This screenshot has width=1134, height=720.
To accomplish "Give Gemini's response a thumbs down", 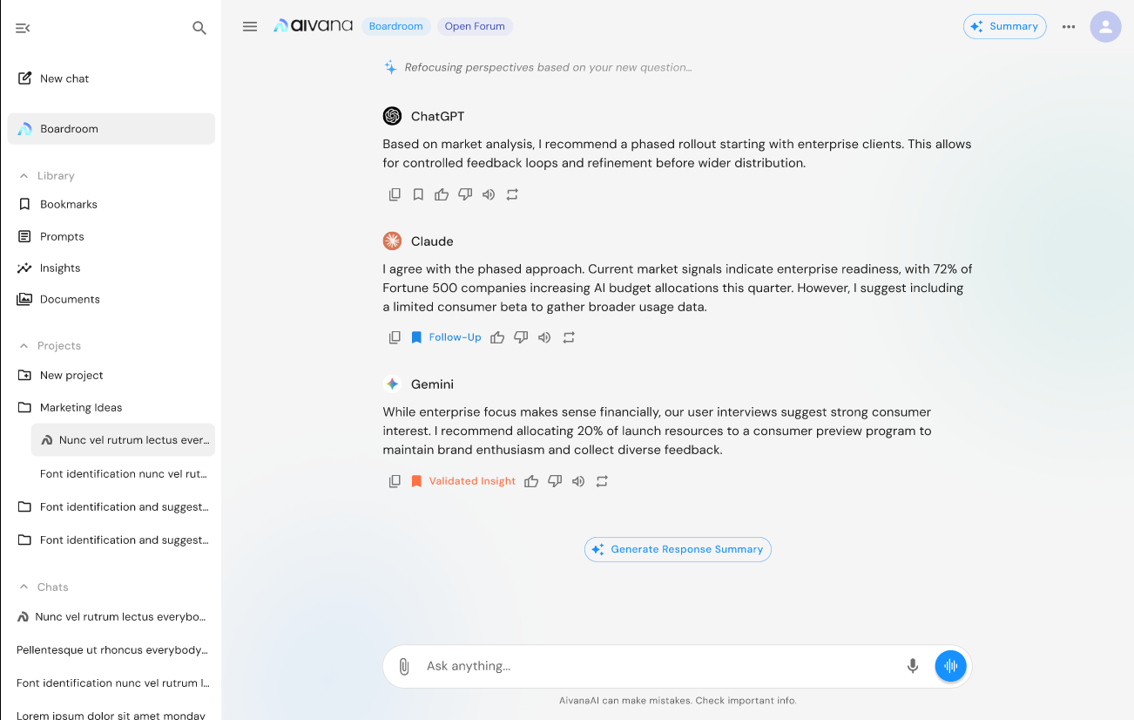I will coord(555,481).
